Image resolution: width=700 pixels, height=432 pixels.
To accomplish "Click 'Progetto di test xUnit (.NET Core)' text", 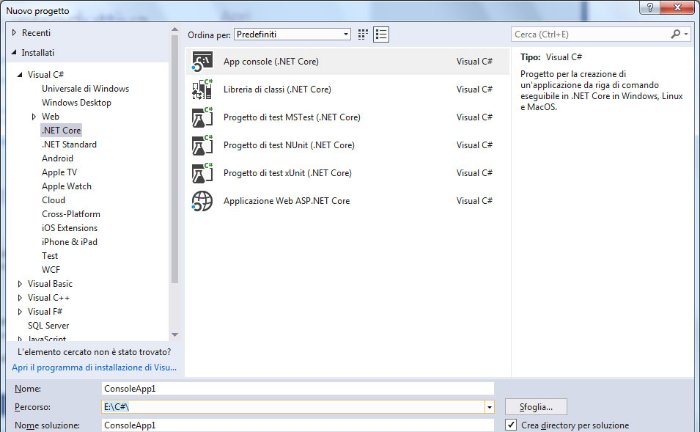I will 288,173.
